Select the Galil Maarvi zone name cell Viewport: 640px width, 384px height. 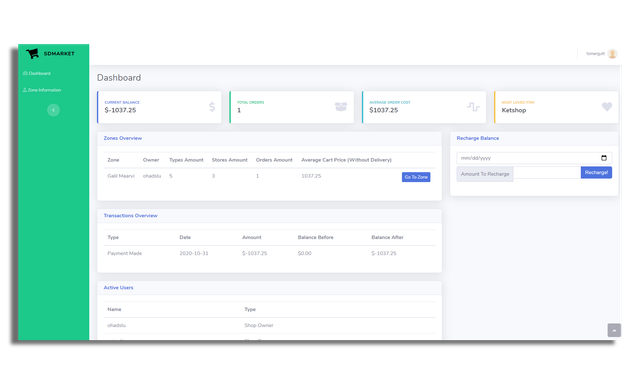tap(121, 176)
